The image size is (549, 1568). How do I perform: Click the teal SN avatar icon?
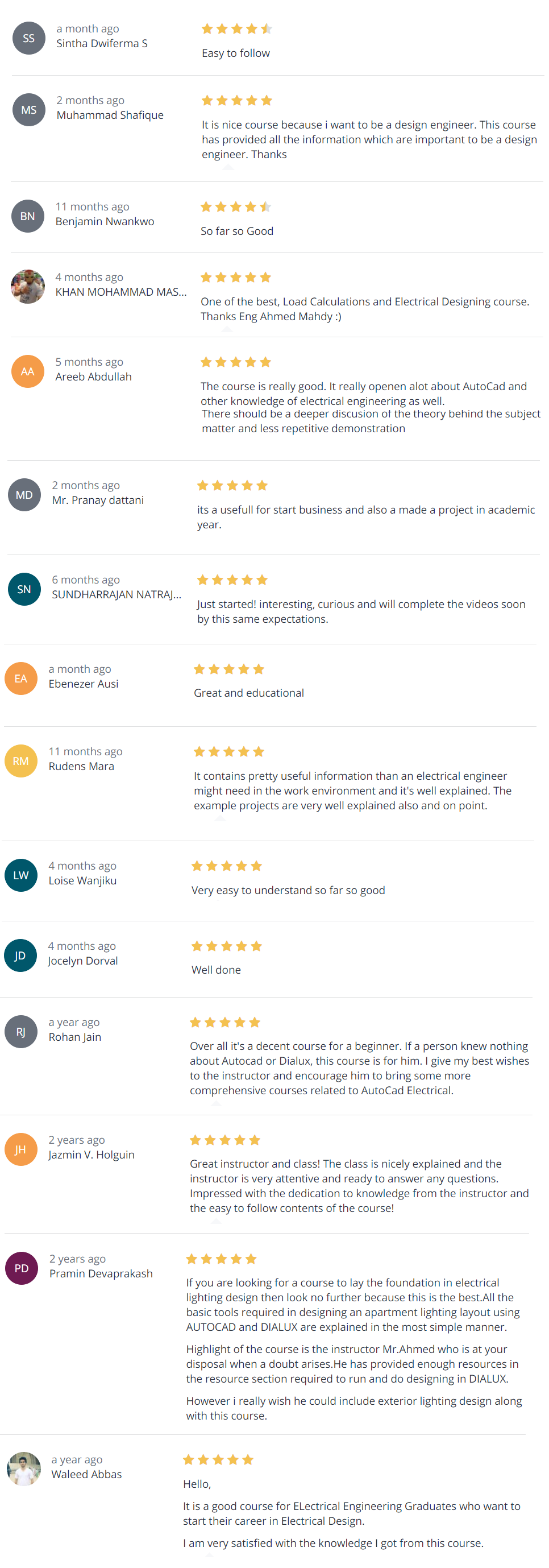(24, 590)
